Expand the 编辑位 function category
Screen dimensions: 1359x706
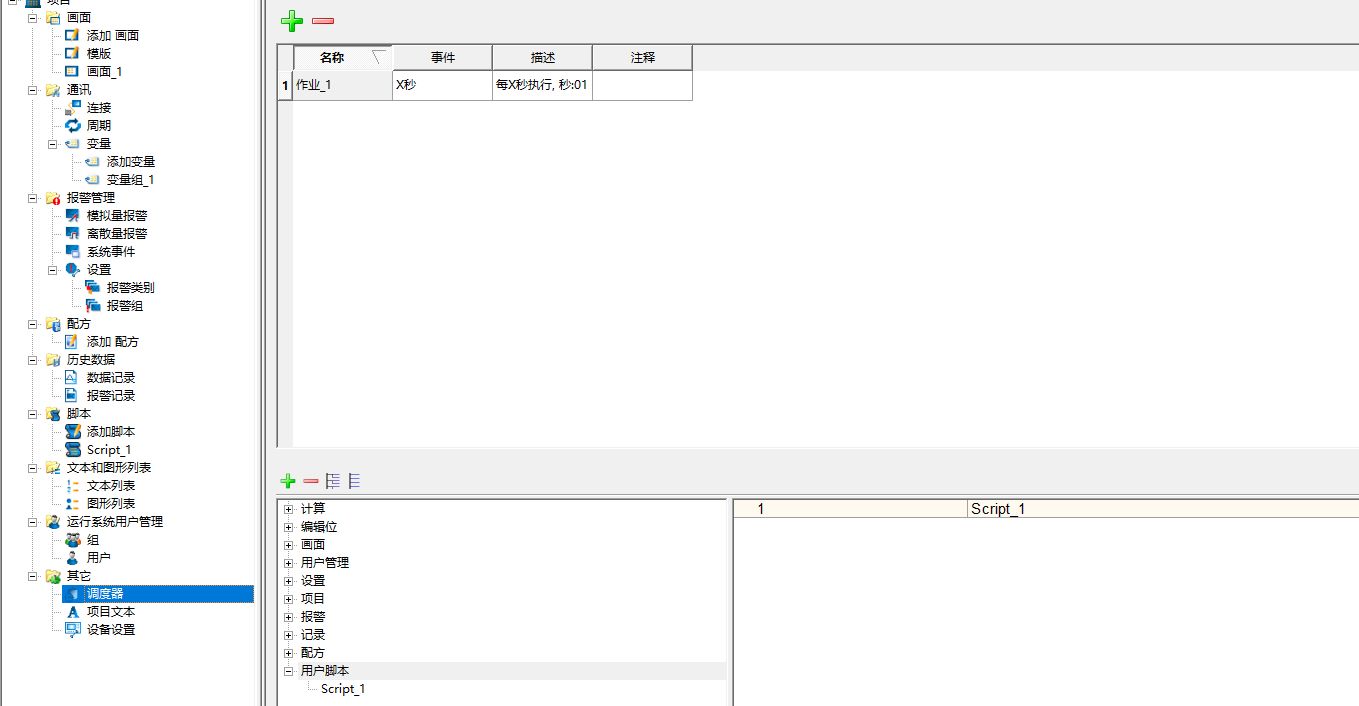[288, 526]
